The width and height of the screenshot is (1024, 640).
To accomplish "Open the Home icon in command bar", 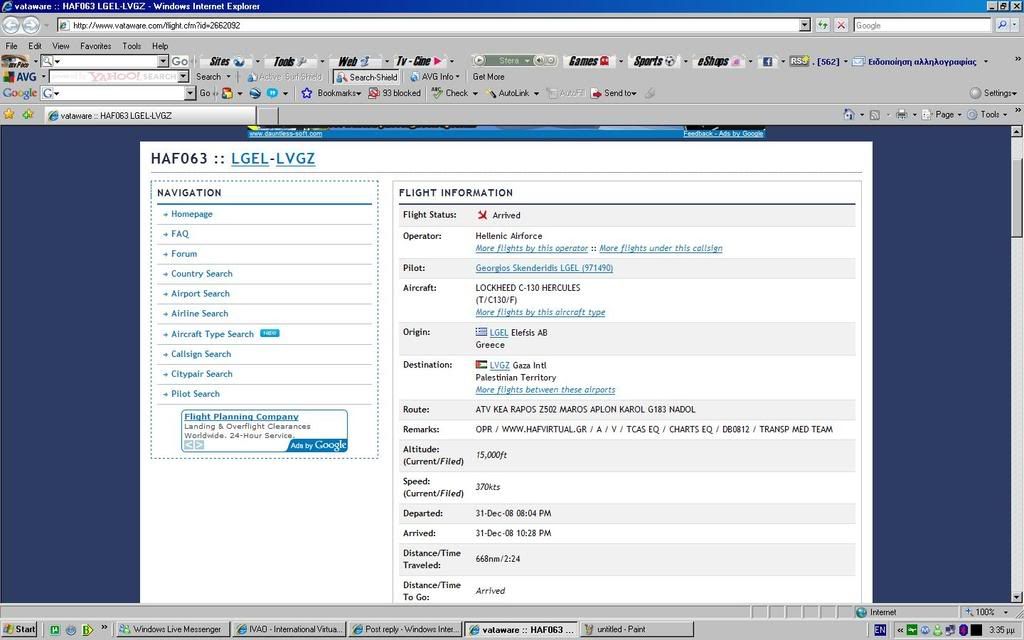I will 849,114.
